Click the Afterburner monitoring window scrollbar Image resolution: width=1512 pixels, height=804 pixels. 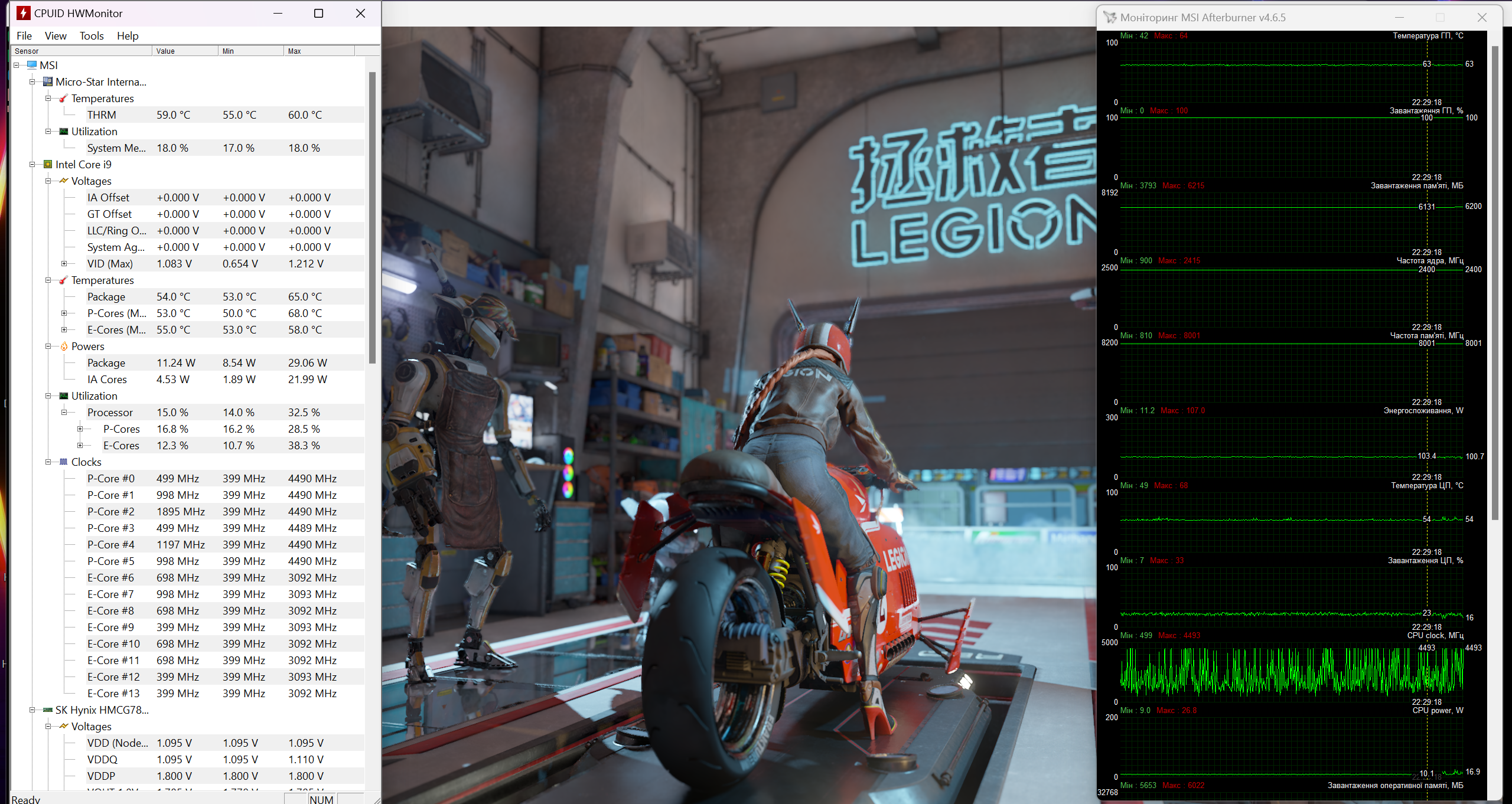[1495, 283]
